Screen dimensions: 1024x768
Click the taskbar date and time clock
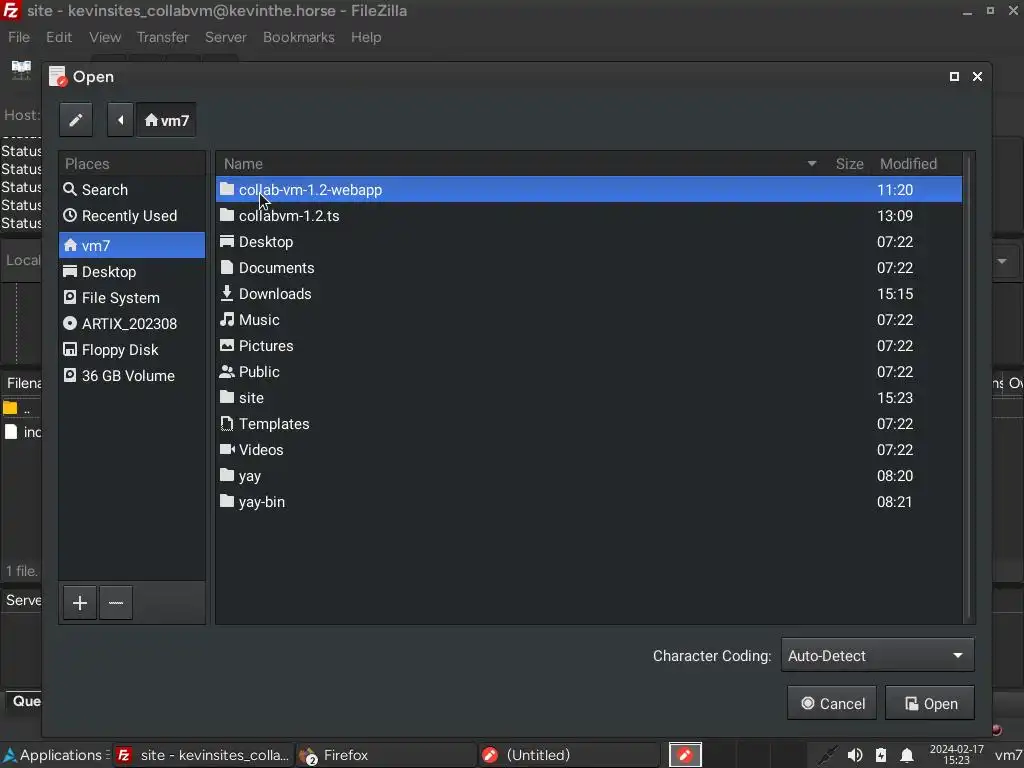(x=956, y=755)
